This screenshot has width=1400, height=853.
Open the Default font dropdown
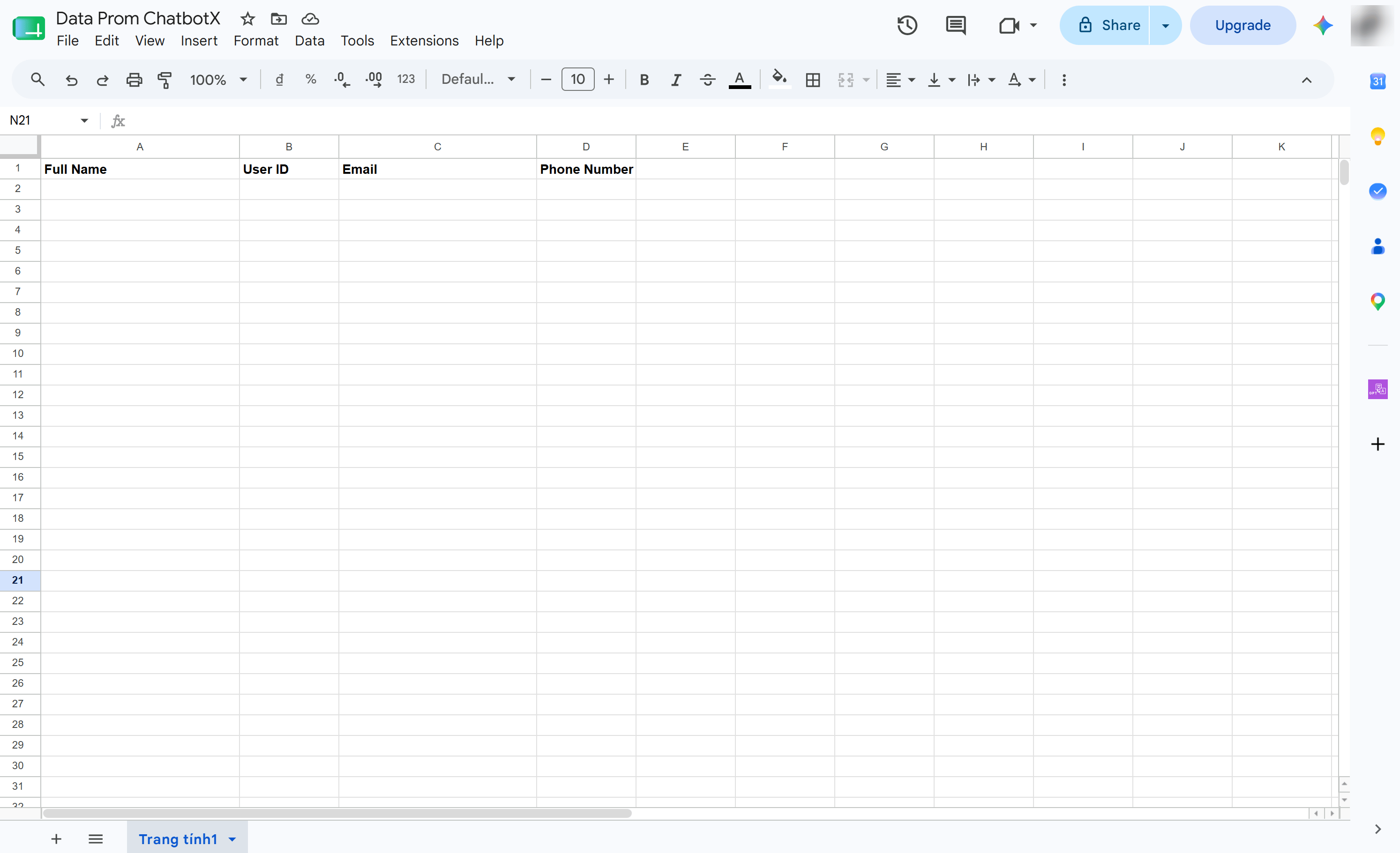pos(479,80)
